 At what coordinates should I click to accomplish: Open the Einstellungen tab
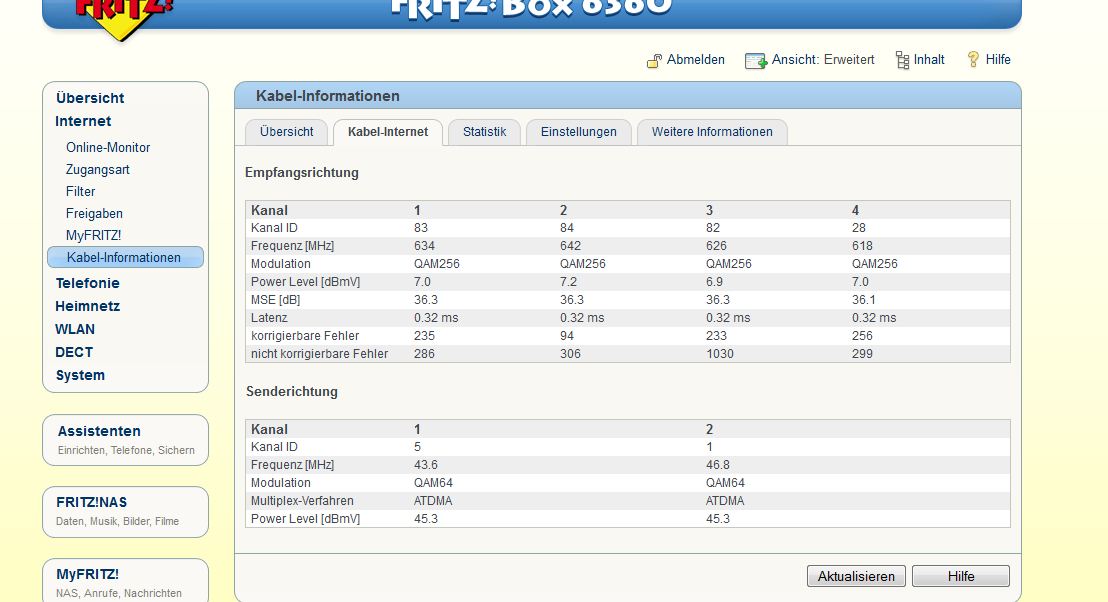point(579,132)
